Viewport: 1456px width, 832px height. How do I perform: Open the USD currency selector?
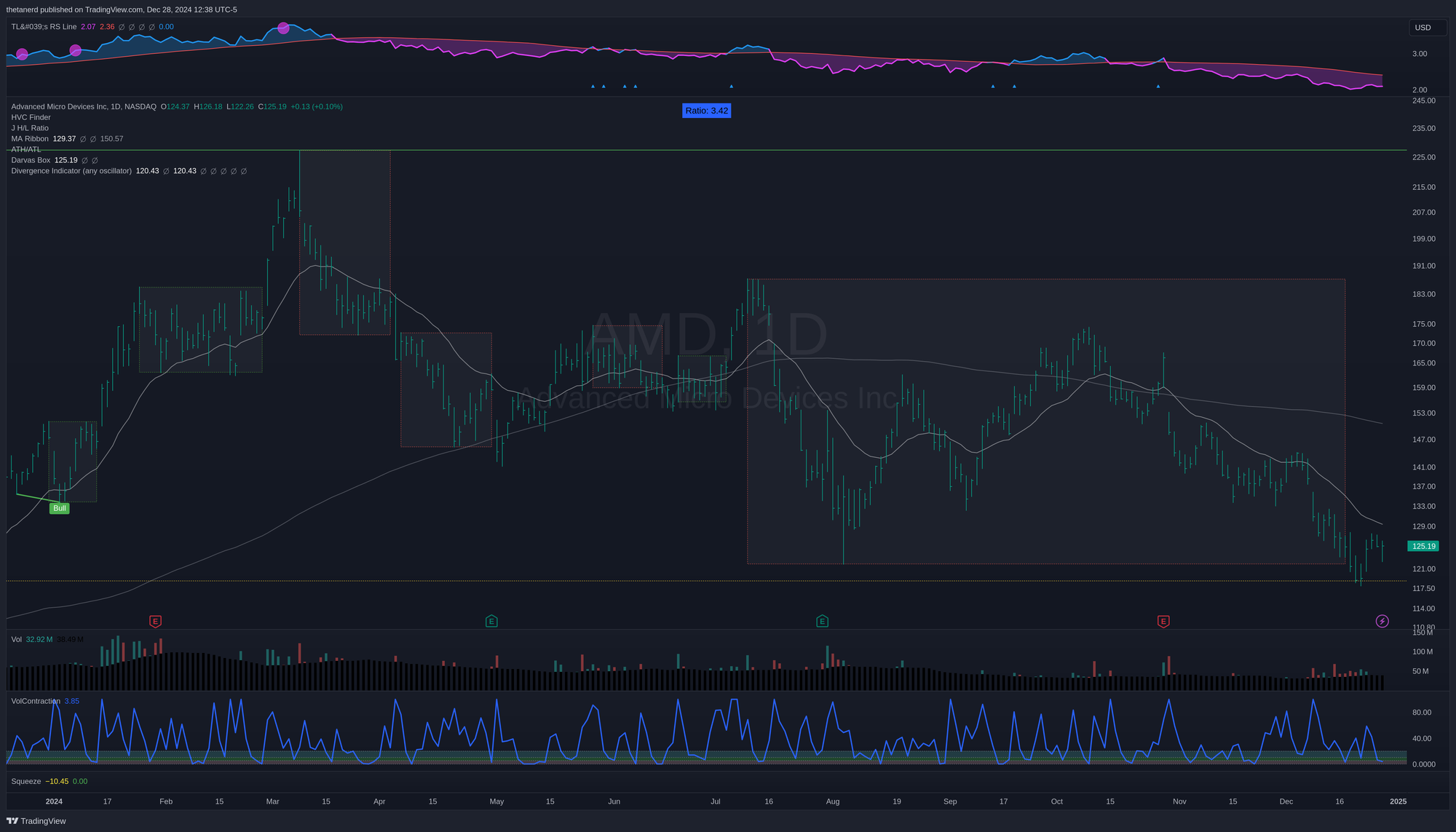1427,28
